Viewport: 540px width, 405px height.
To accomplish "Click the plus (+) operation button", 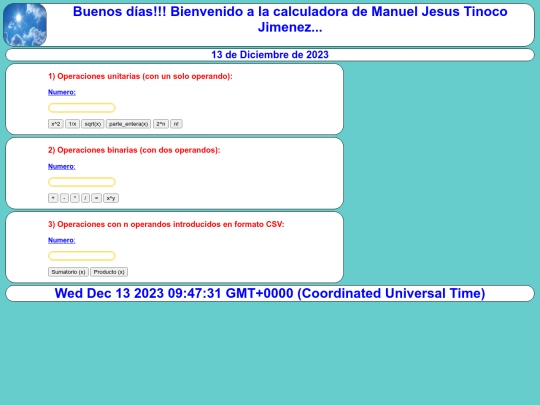I will click(x=53, y=198).
